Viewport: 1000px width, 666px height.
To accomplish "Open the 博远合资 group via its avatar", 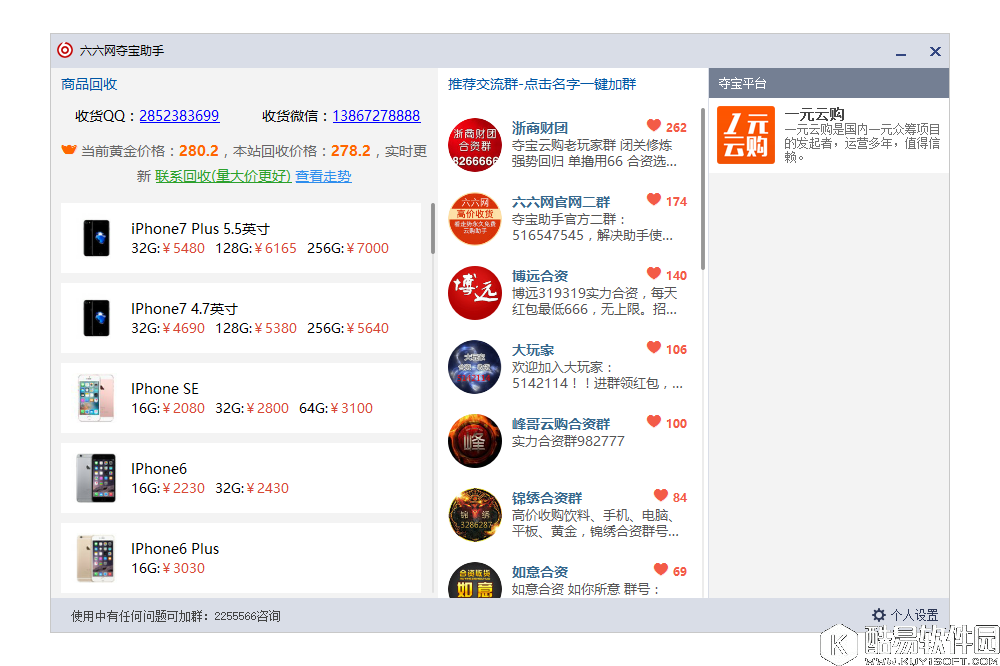I will (x=474, y=293).
